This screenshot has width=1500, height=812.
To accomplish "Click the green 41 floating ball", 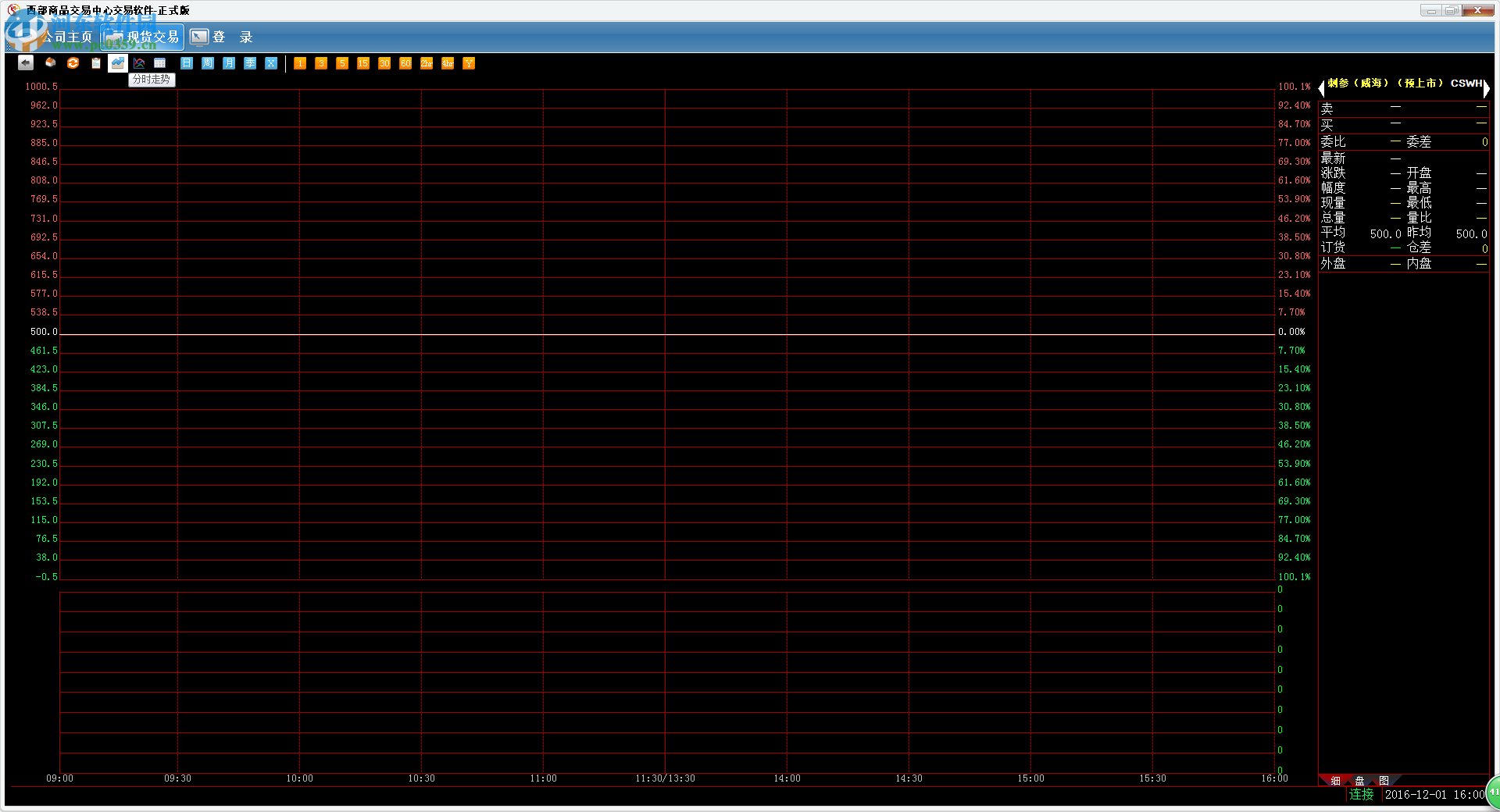I will 1493,792.
